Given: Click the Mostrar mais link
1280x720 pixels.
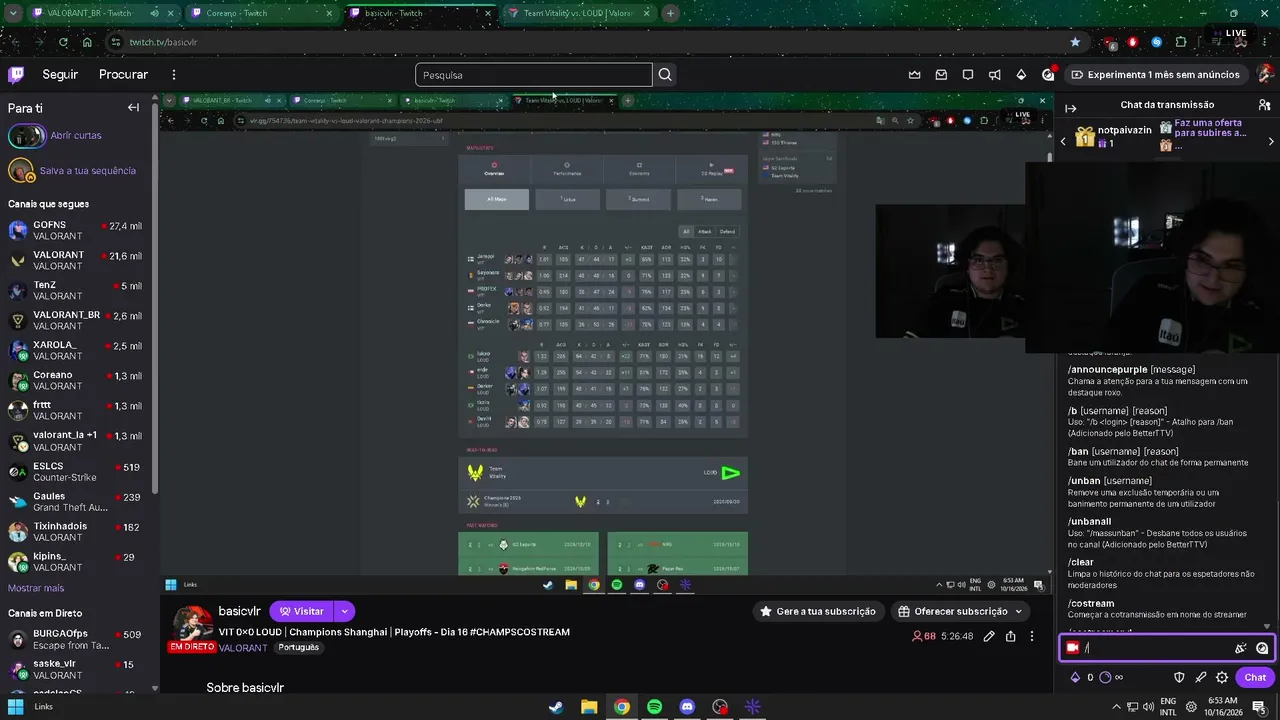Looking at the screenshot, I should (36, 588).
